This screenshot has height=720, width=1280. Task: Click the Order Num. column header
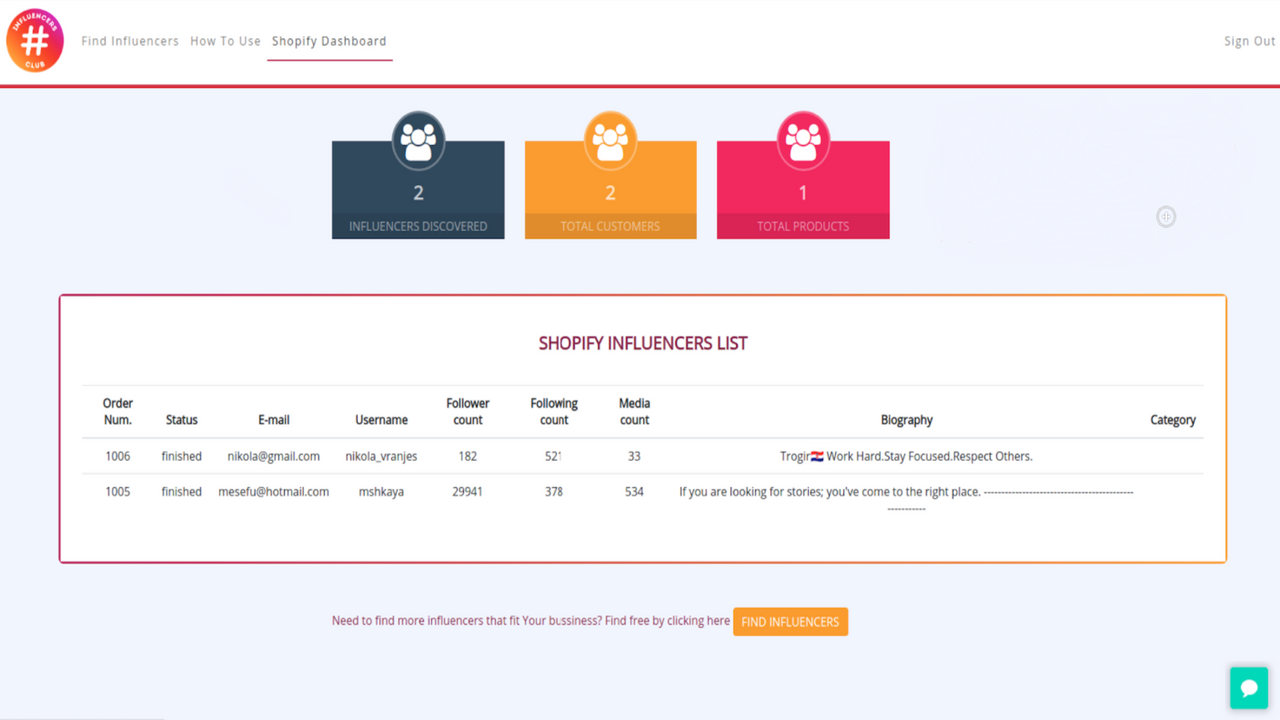point(118,411)
